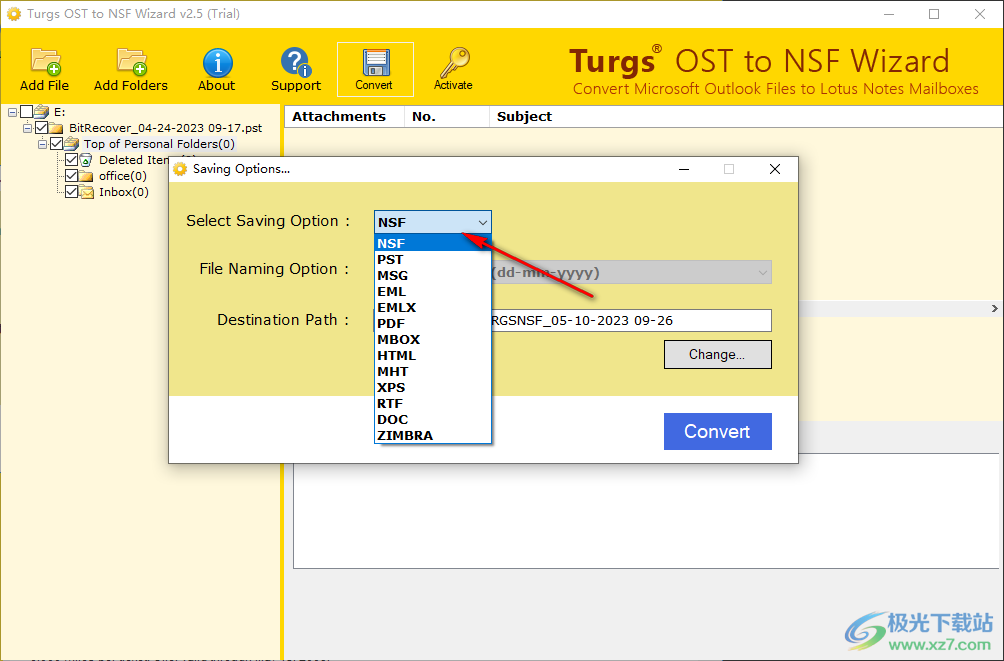This screenshot has width=1004, height=661.
Task: Choose ZIMBRA saving option
Action: point(433,436)
